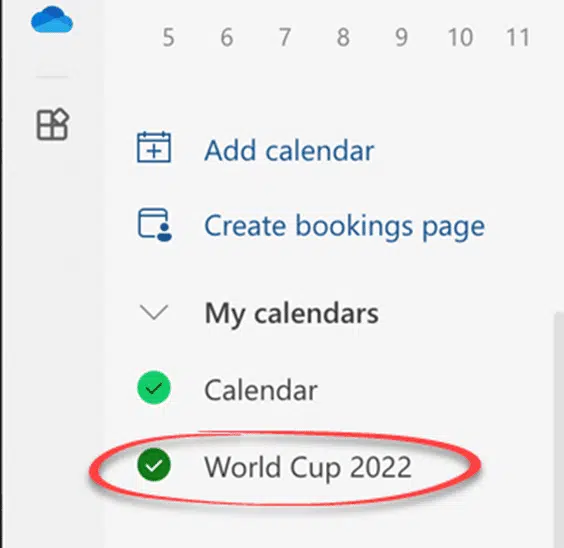Open the OneDrive cloud icon
Image resolution: width=564 pixels, height=548 pixels.
pyautogui.click(x=52, y=20)
